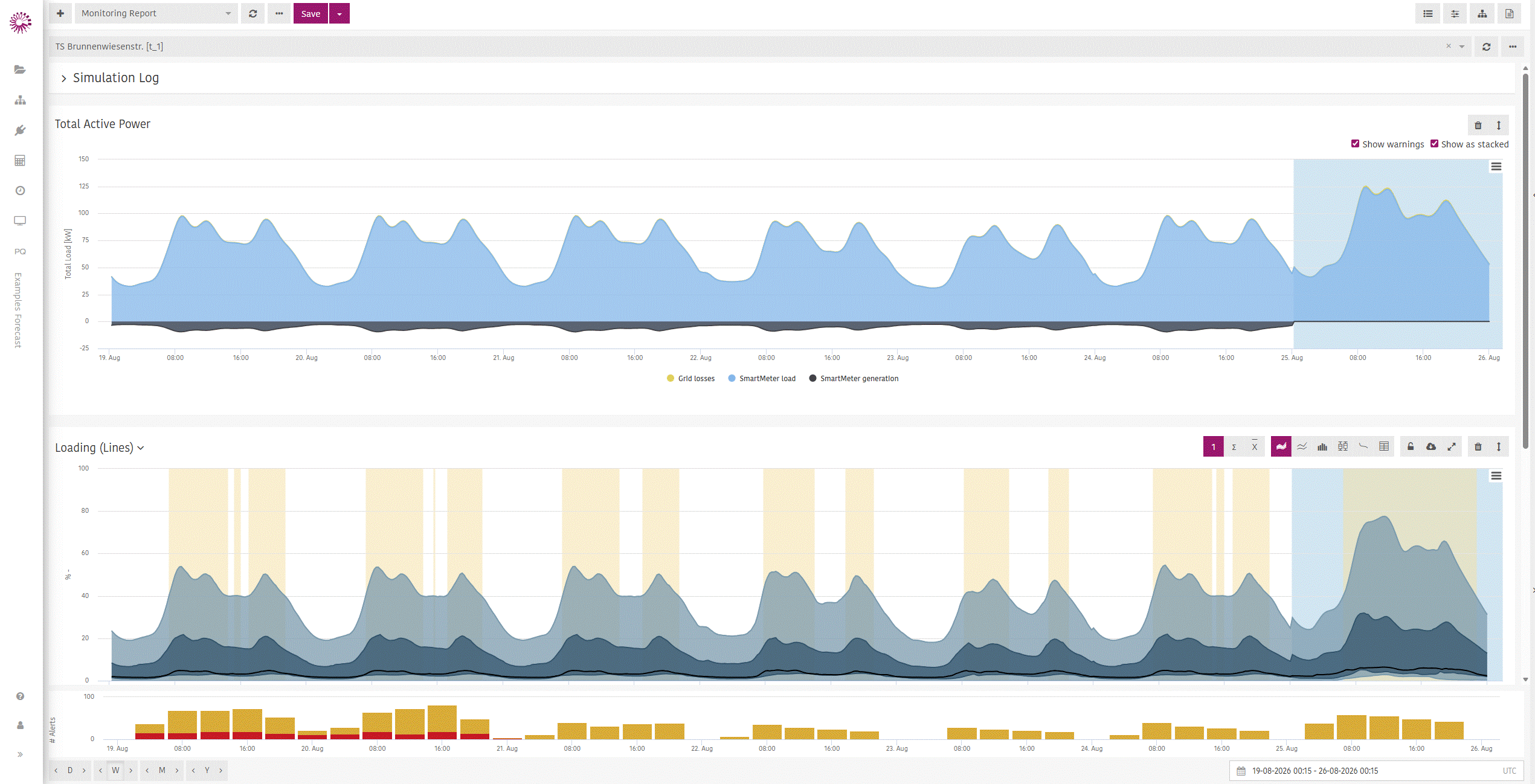The height and width of the screenshot is (784, 1535).
Task: Open Loading chart hamburger menu
Action: click(1496, 476)
